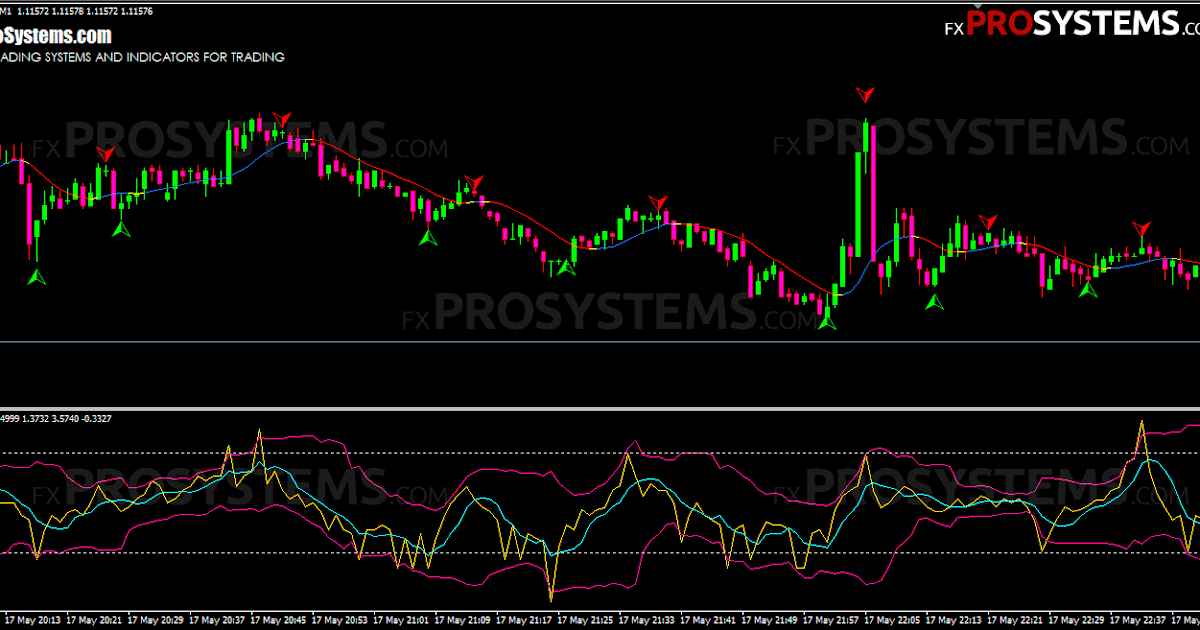Select the leftmost red sell arrow
Screen dimensions: 1200x630
(105, 153)
